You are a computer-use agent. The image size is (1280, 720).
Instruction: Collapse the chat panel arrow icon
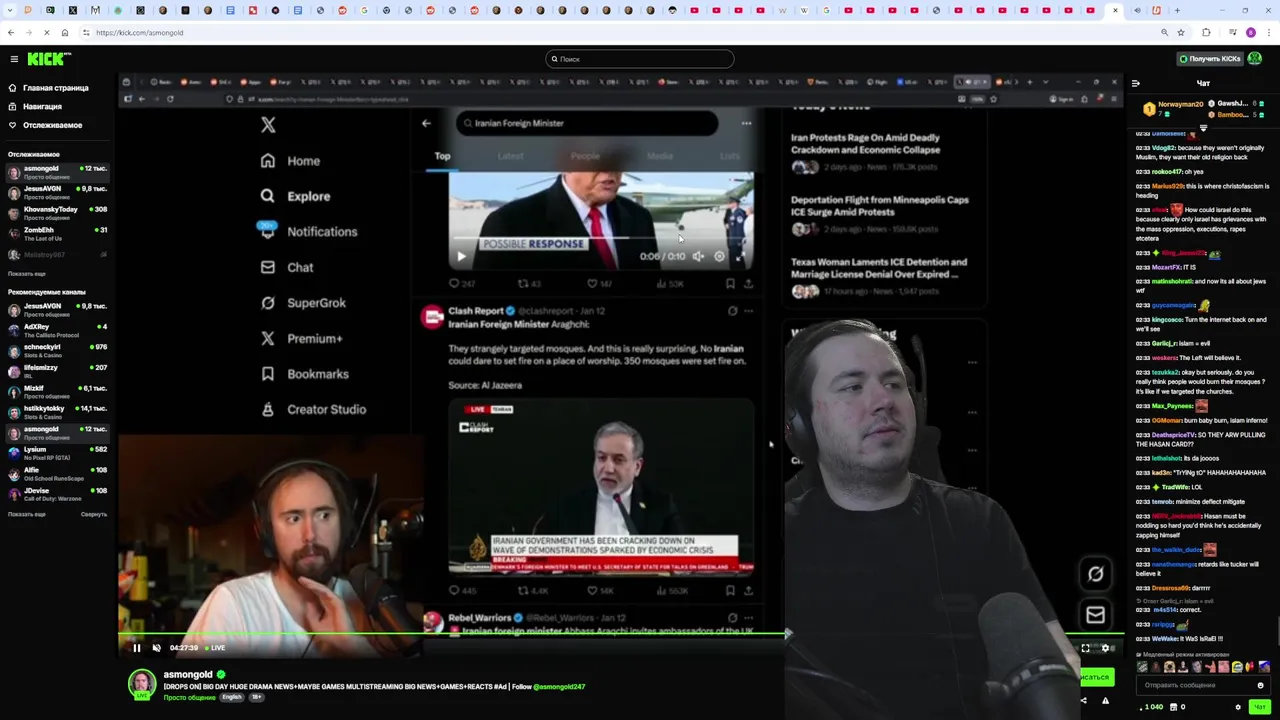pos(1135,83)
